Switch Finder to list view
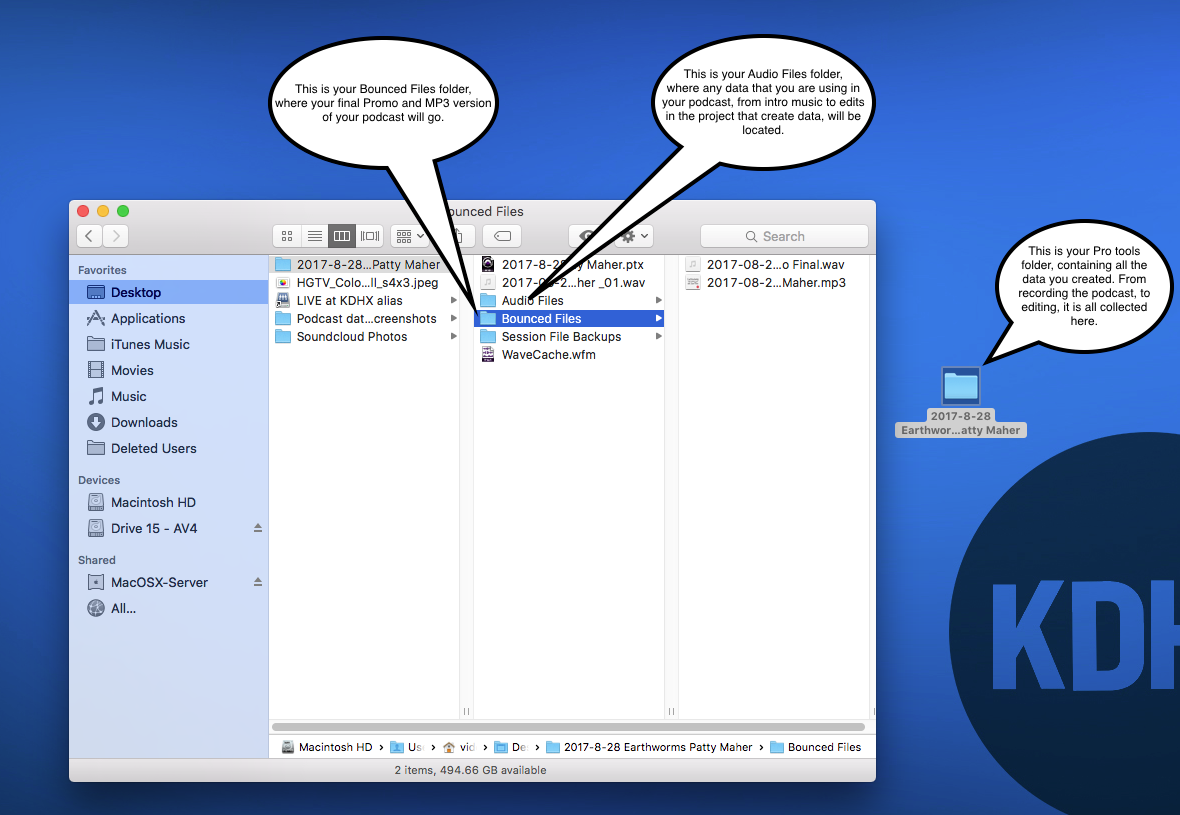This screenshot has height=815, width=1180. [314, 236]
